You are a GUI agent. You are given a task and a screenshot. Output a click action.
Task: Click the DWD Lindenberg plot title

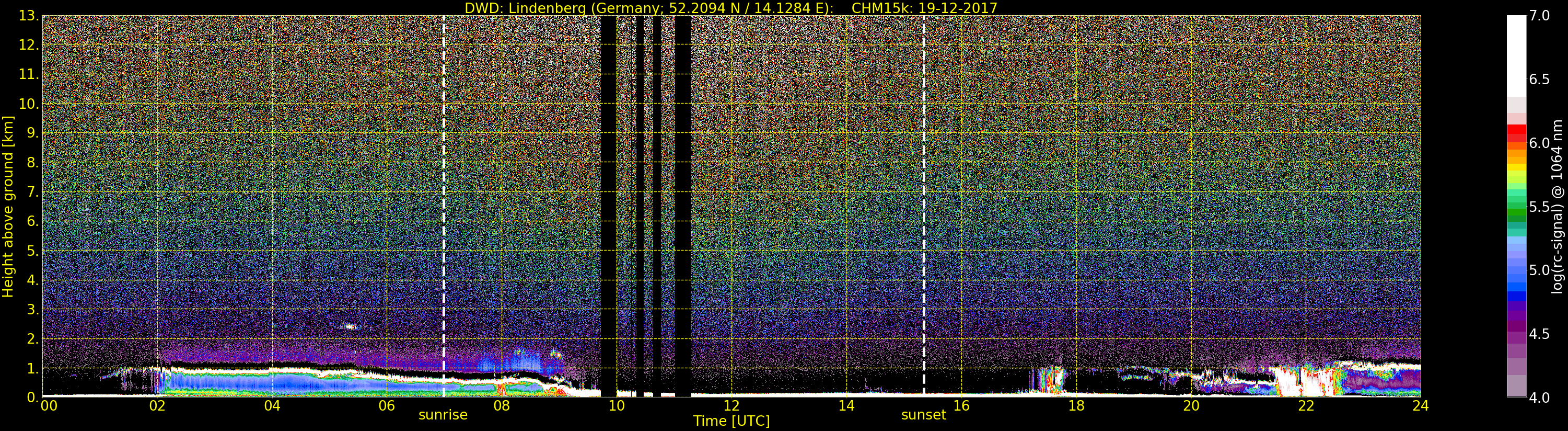click(x=730, y=8)
